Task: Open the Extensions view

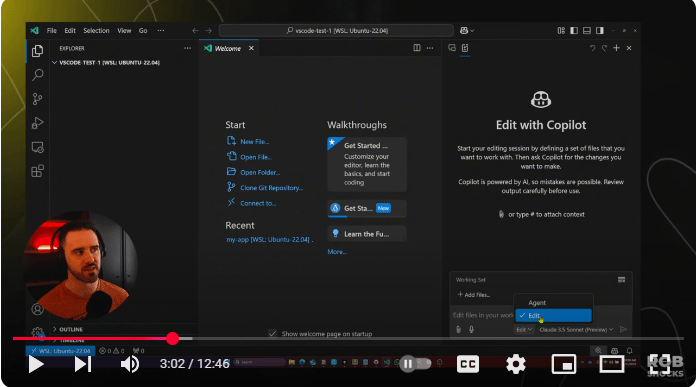Action: click(38, 171)
